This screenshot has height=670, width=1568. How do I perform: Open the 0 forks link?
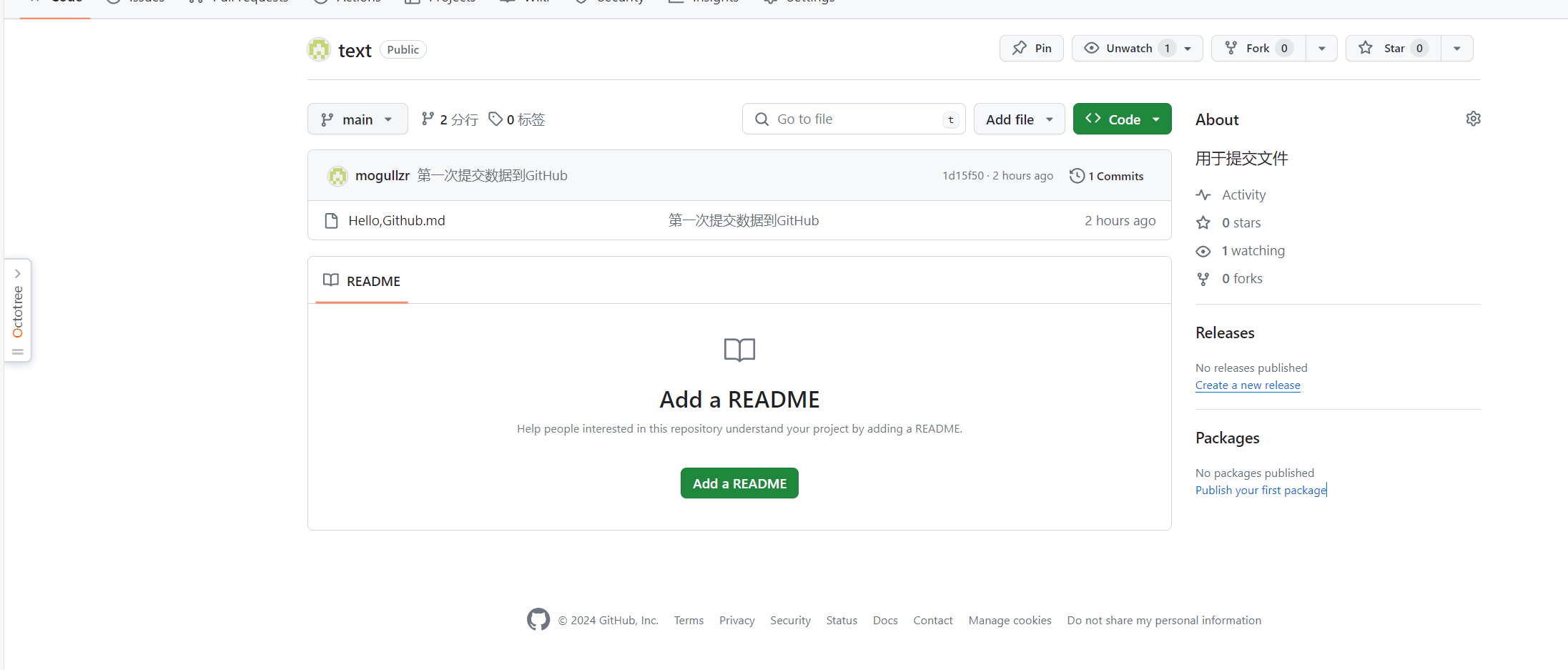pyautogui.click(x=1242, y=279)
